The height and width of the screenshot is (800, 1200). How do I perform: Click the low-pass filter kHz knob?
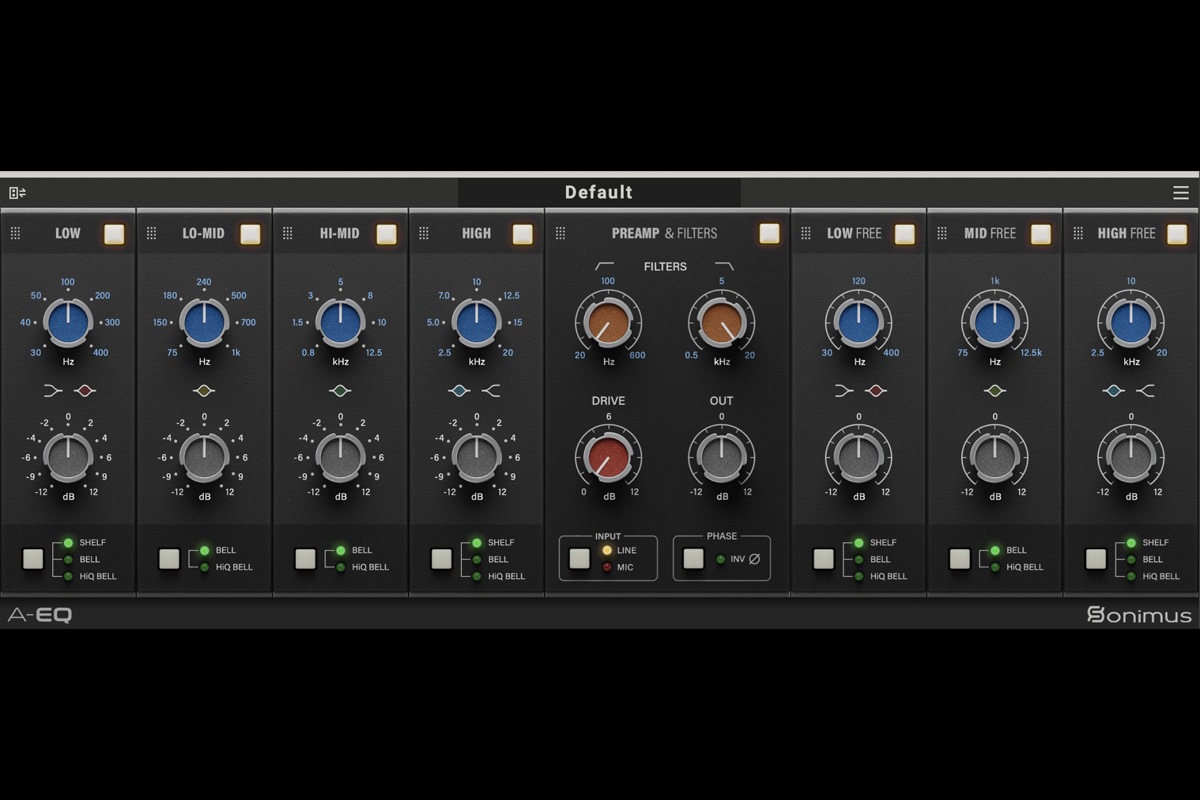721,324
